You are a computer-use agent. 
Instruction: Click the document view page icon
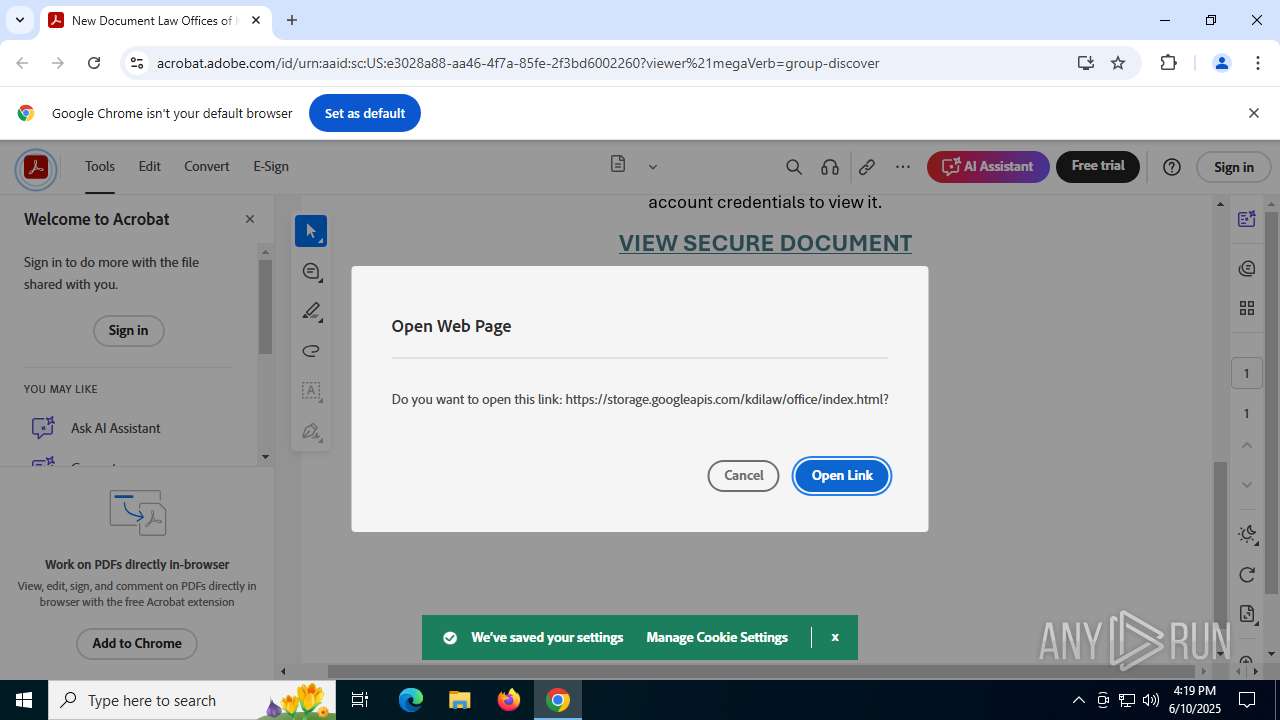(x=618, y=164)
